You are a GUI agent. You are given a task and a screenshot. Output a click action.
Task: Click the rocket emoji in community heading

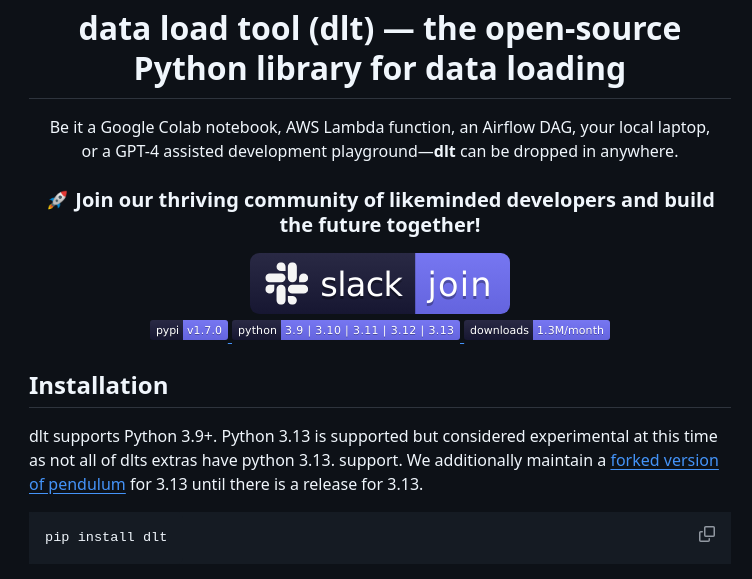tap(57, 200)
